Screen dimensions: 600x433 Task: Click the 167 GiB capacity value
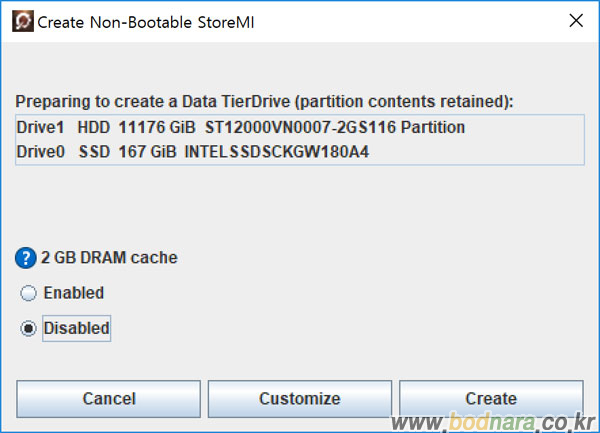tap(147, 152)
